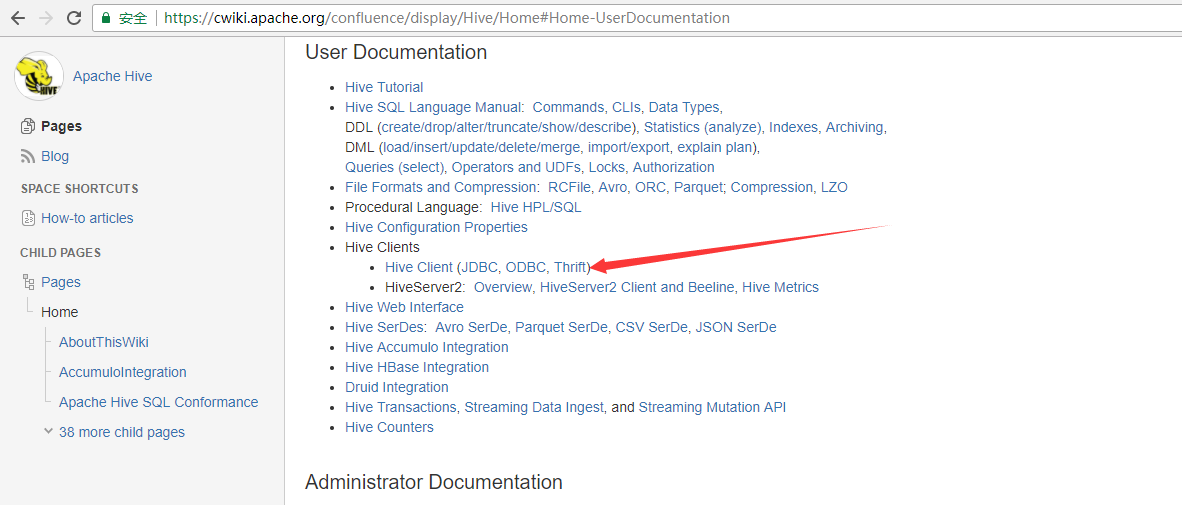Open the Indexes link
Viewport: 1182px width, 505px height.
794,127
